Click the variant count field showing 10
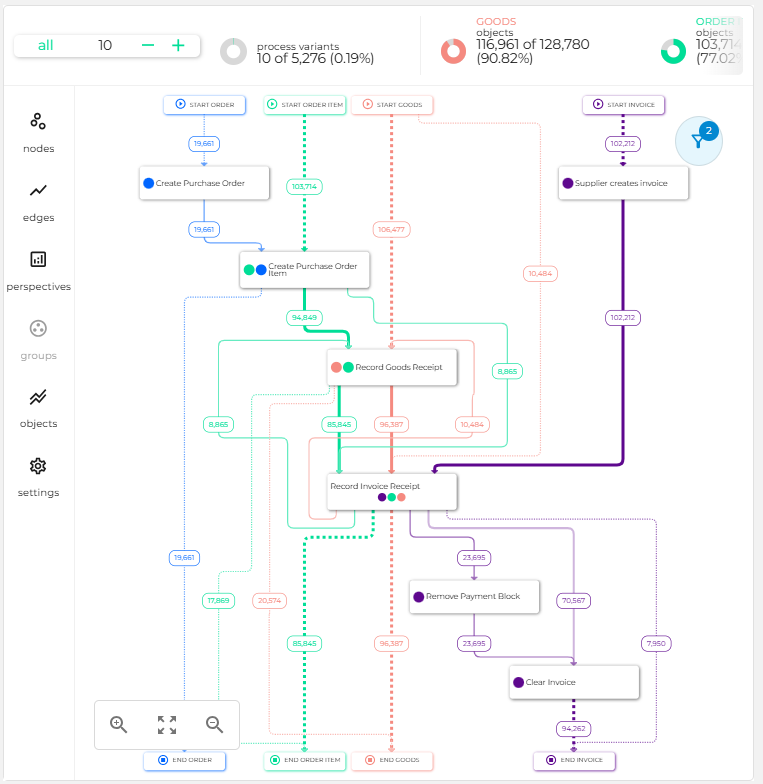The image size is (763, 784). click(105, 46)
